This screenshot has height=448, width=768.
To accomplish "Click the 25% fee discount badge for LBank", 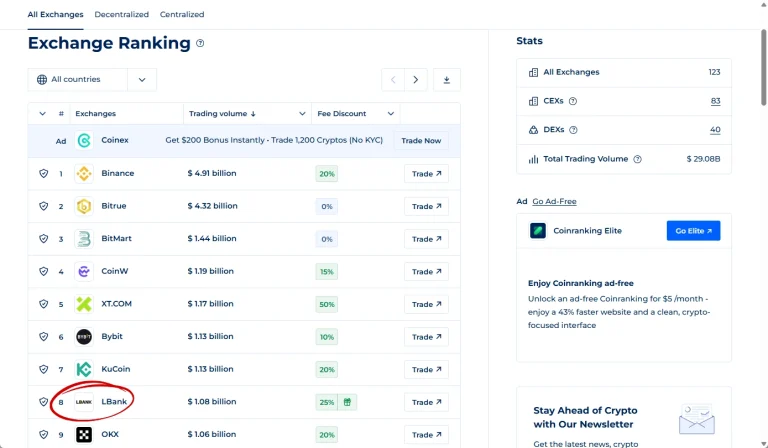I will 327,402.
